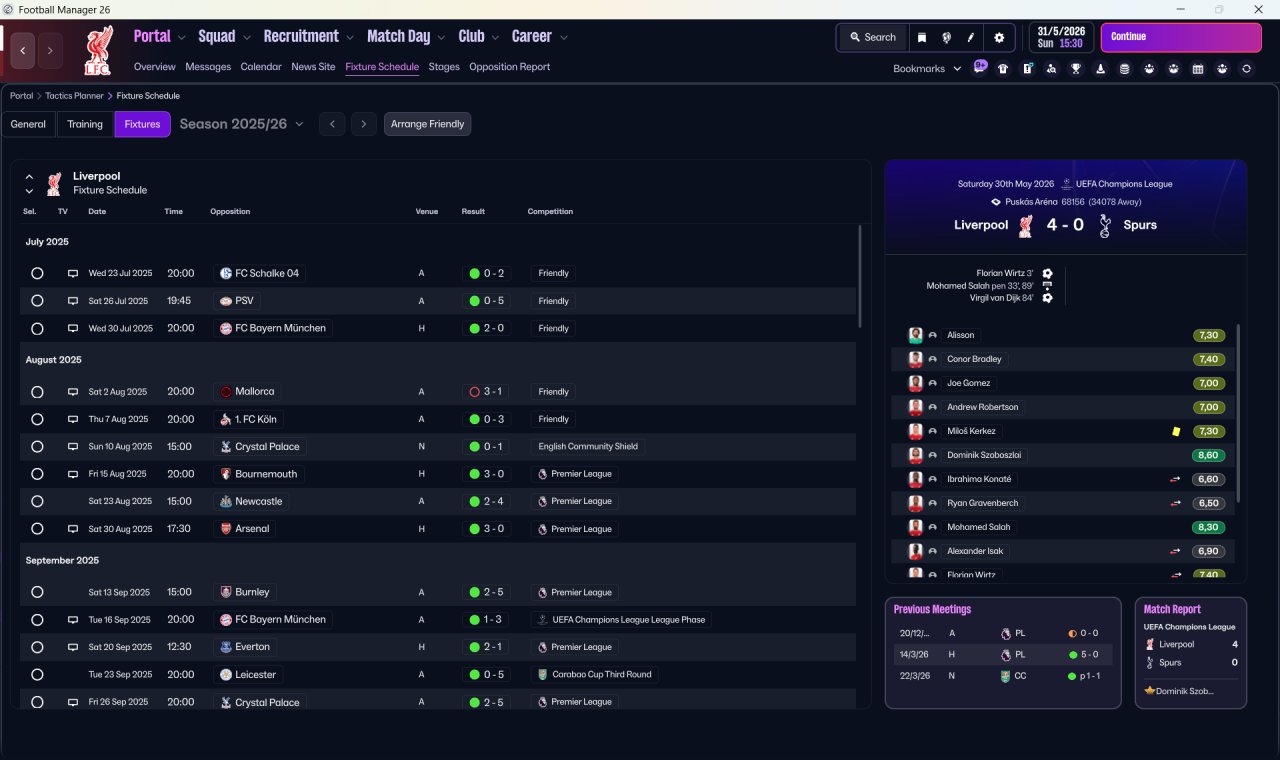The height and width of the screenshot is (760, 1280).
Task: Select the 1. FC Köln fixture radio
Action: (37, 420)
